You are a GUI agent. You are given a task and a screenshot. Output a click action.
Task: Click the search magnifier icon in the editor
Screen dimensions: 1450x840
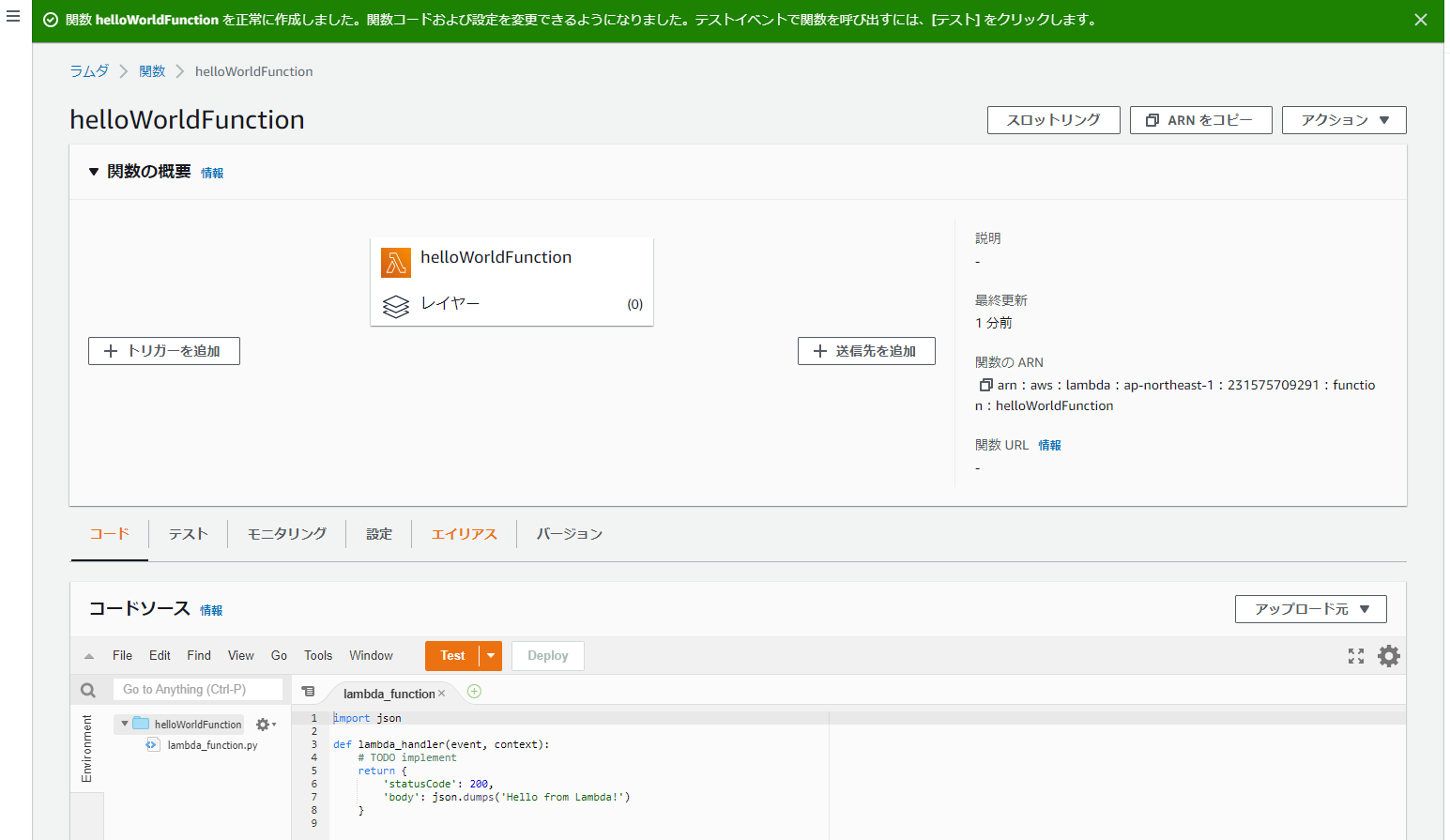click(88, 690)
